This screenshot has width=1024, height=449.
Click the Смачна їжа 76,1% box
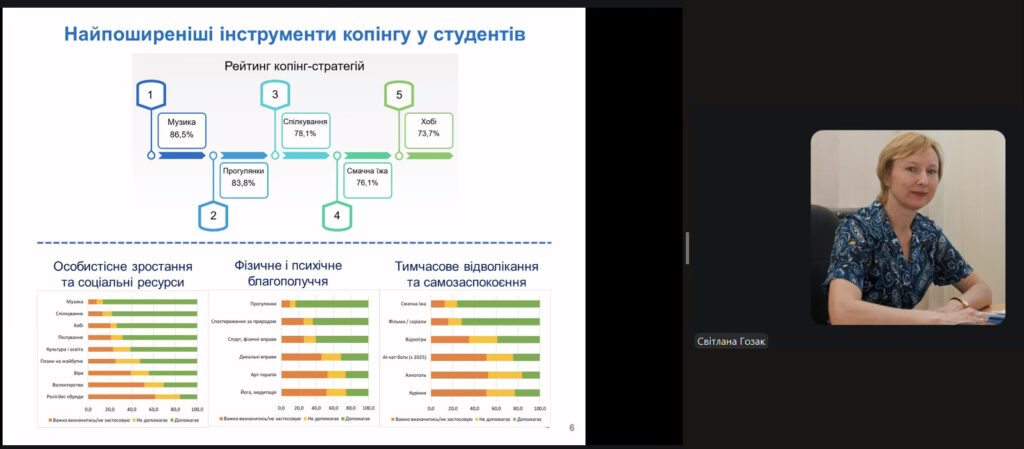[368, 178]
